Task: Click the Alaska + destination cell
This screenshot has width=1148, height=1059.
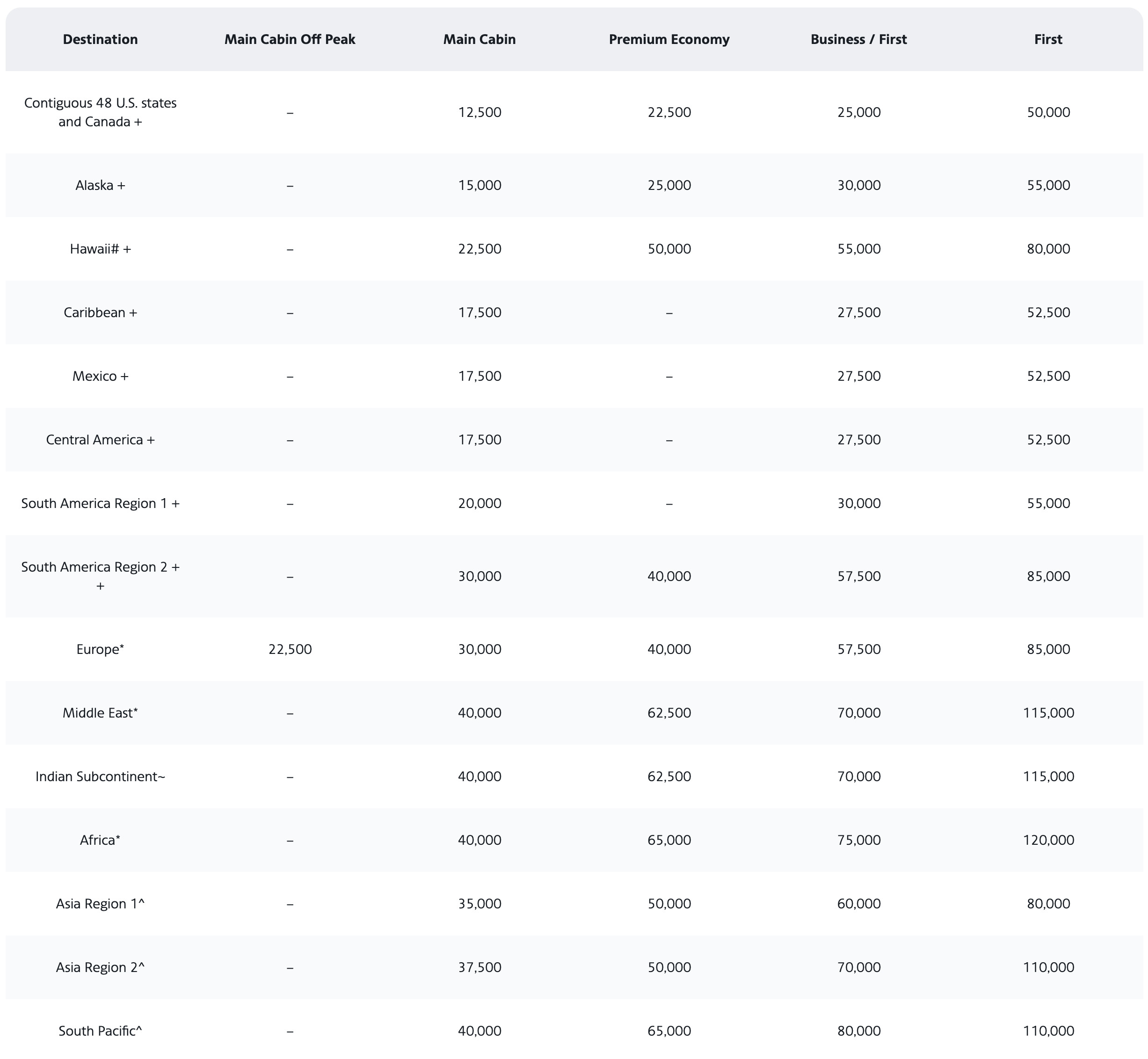Action: coord(100,185)
